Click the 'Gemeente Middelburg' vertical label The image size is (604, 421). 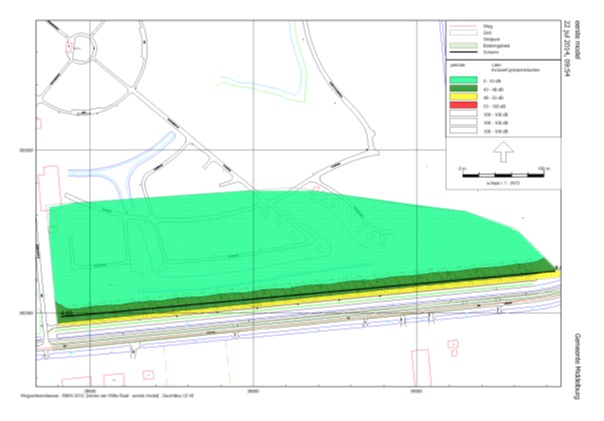(x=577, y=366)
